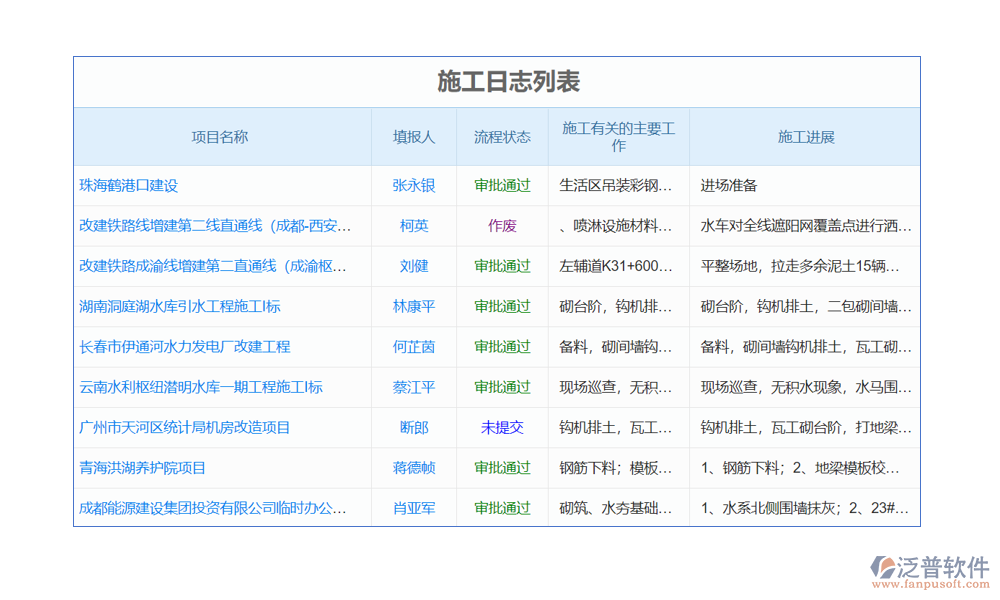This screenshot has height=600, width=1000.
Task: Click the 进场准备 progress cell
Action: pos(729,186)
